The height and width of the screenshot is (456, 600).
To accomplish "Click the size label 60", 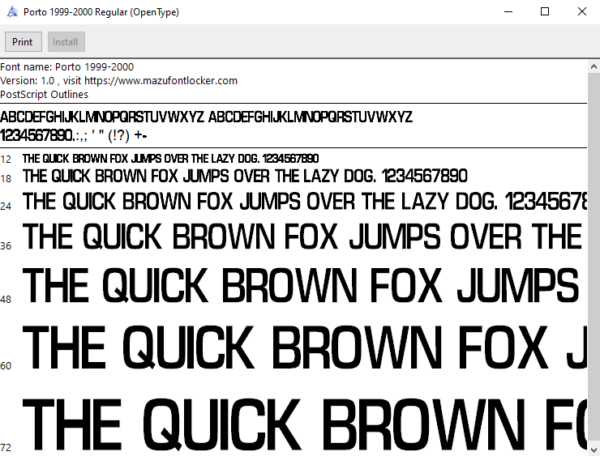I will pyautogui.click(x=6, y=366).
